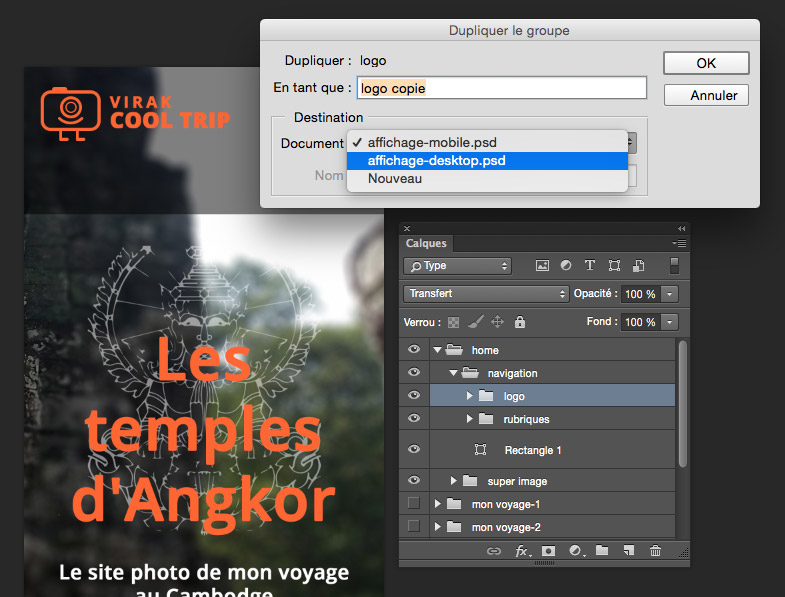Click the layers panel scrollbar
This screenshot has height=597, width=785.
[x=682, y=404]
